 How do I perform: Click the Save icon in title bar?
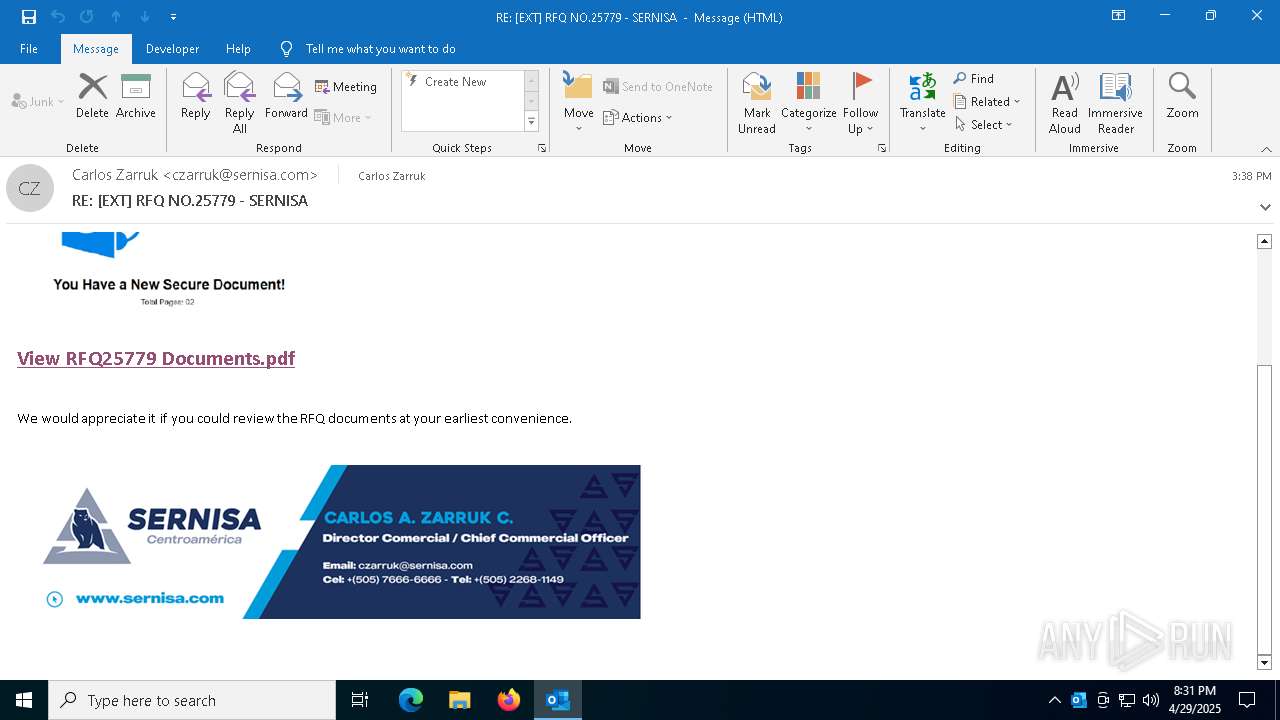click(x=29, y=16)
